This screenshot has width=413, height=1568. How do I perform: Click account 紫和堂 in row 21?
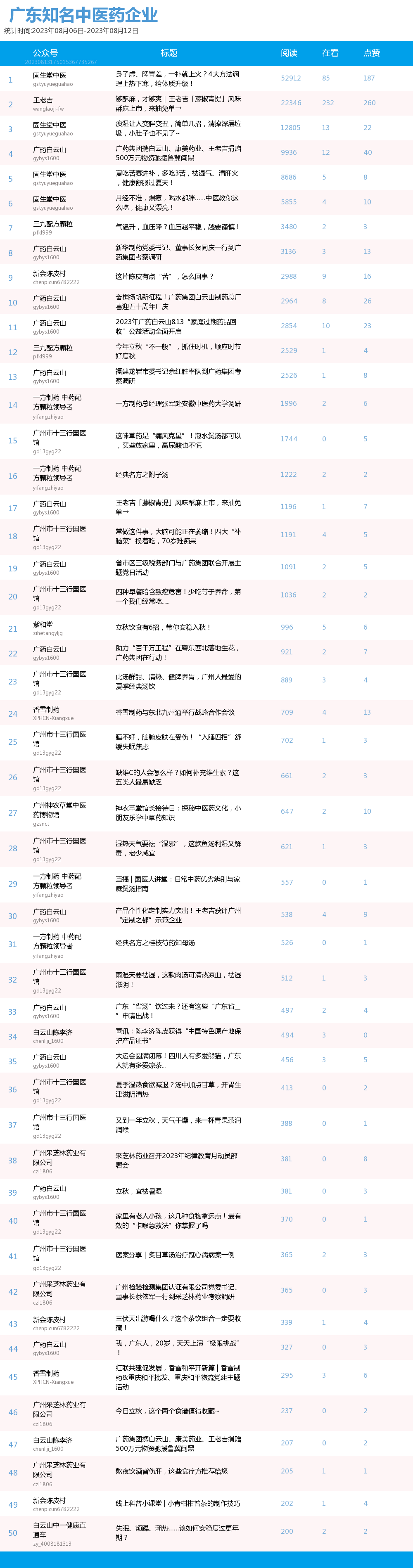pyautogui.click(x=43, y=625)
